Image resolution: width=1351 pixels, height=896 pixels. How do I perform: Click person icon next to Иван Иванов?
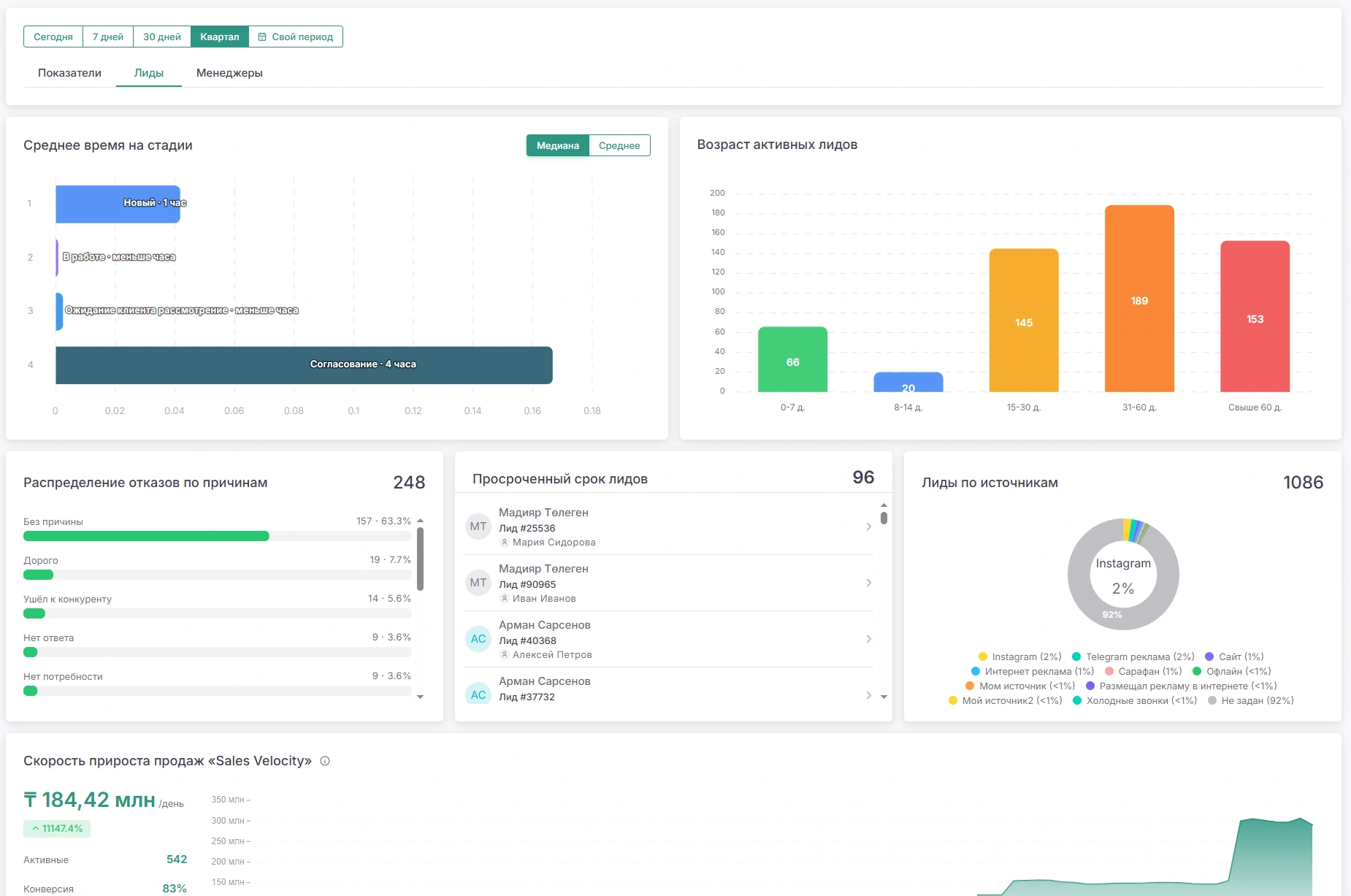[x=504, y=599]
